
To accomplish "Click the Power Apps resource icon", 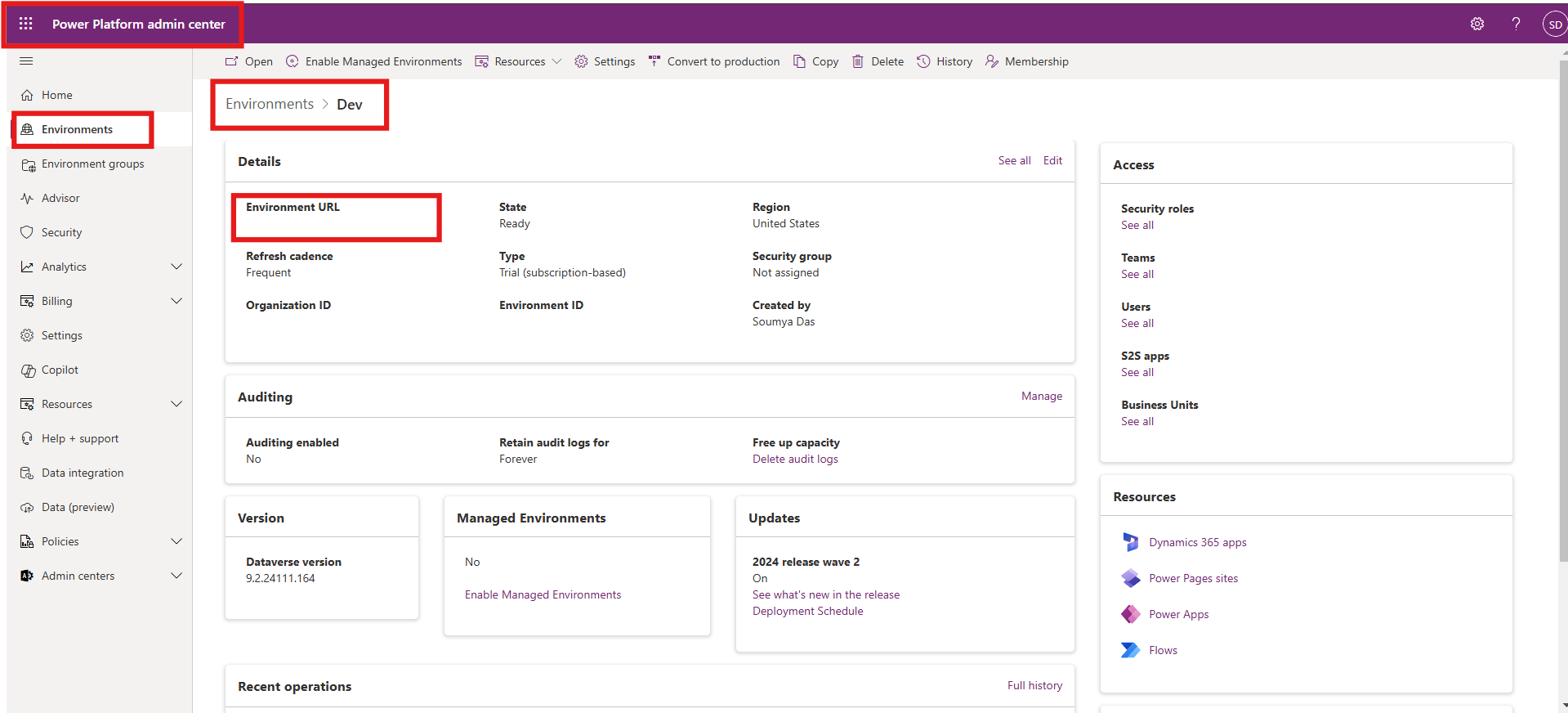I will point(1130,614).
